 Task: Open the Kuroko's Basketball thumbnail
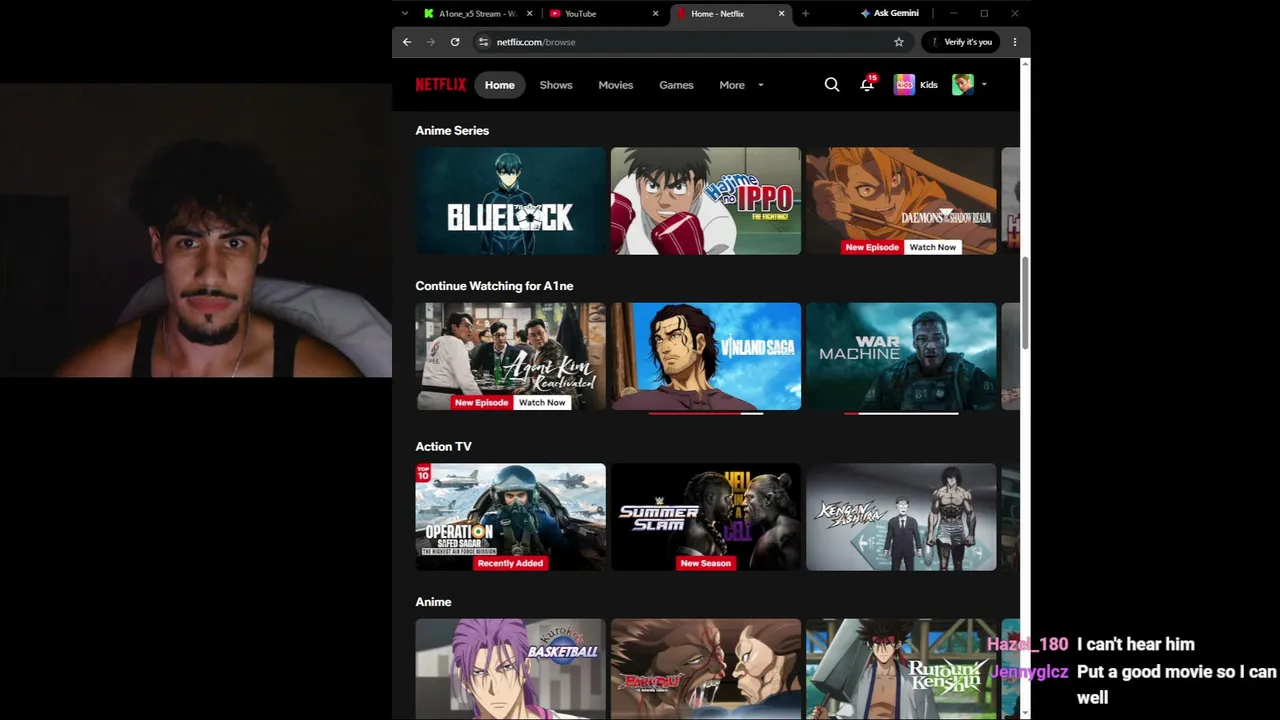pos(511,669)
